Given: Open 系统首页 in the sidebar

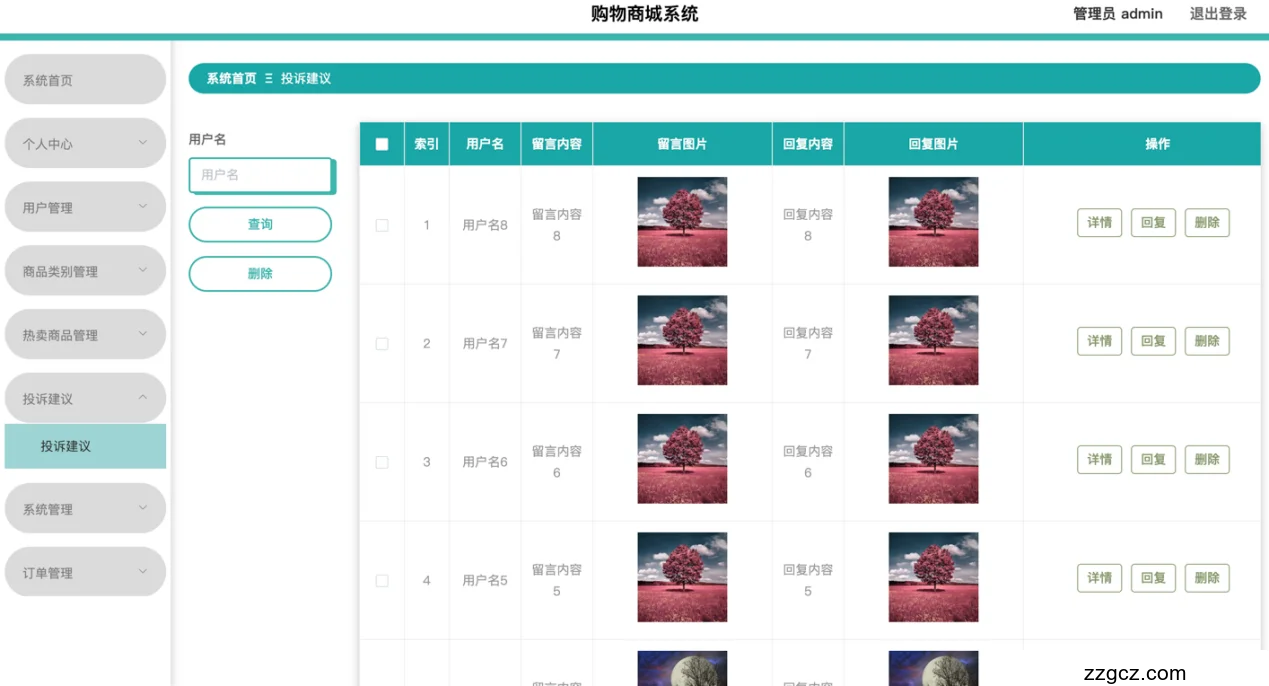Looking at the screenshot, I should (85, 80).
